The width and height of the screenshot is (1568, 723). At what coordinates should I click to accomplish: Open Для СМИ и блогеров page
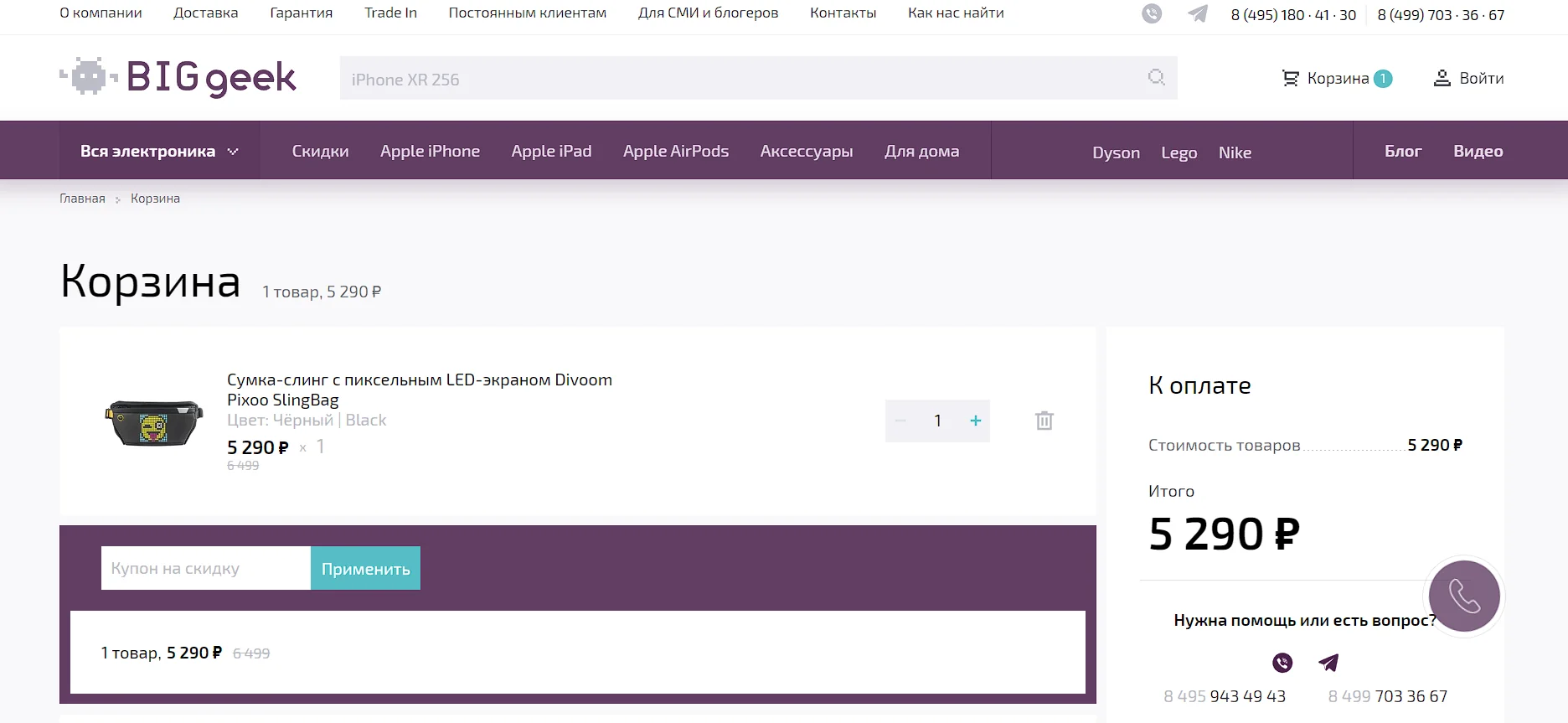tap(708, 13)
